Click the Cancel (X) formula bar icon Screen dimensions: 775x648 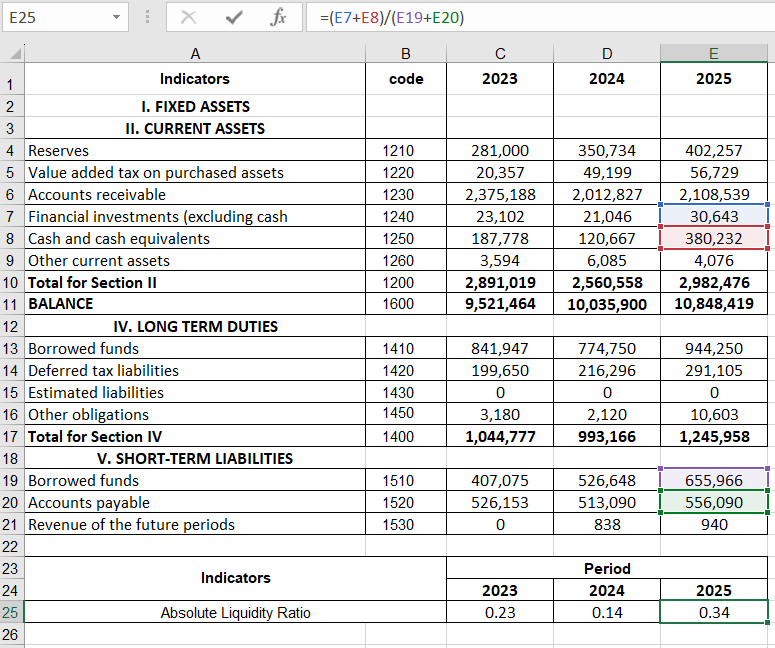pos(189,18)
